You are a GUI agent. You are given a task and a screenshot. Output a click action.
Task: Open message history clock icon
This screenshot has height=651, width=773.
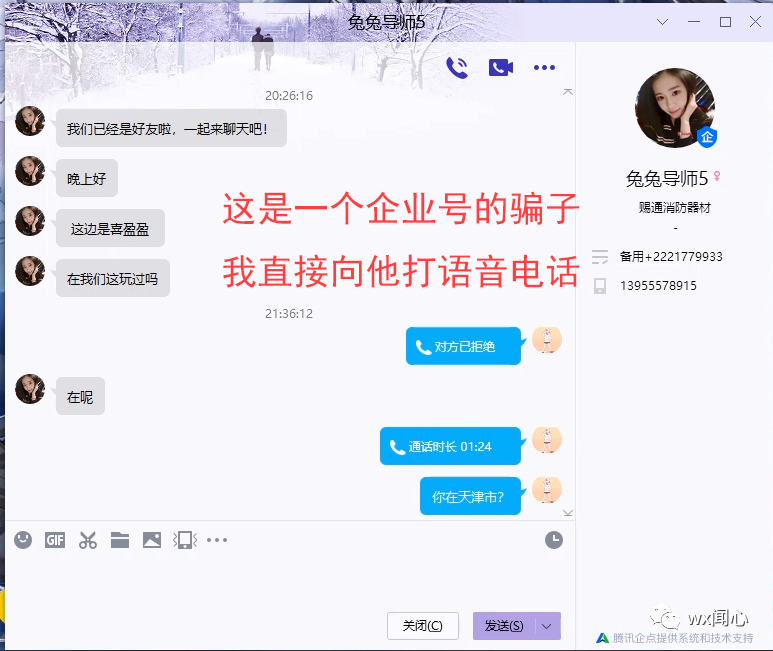(554, 540)
